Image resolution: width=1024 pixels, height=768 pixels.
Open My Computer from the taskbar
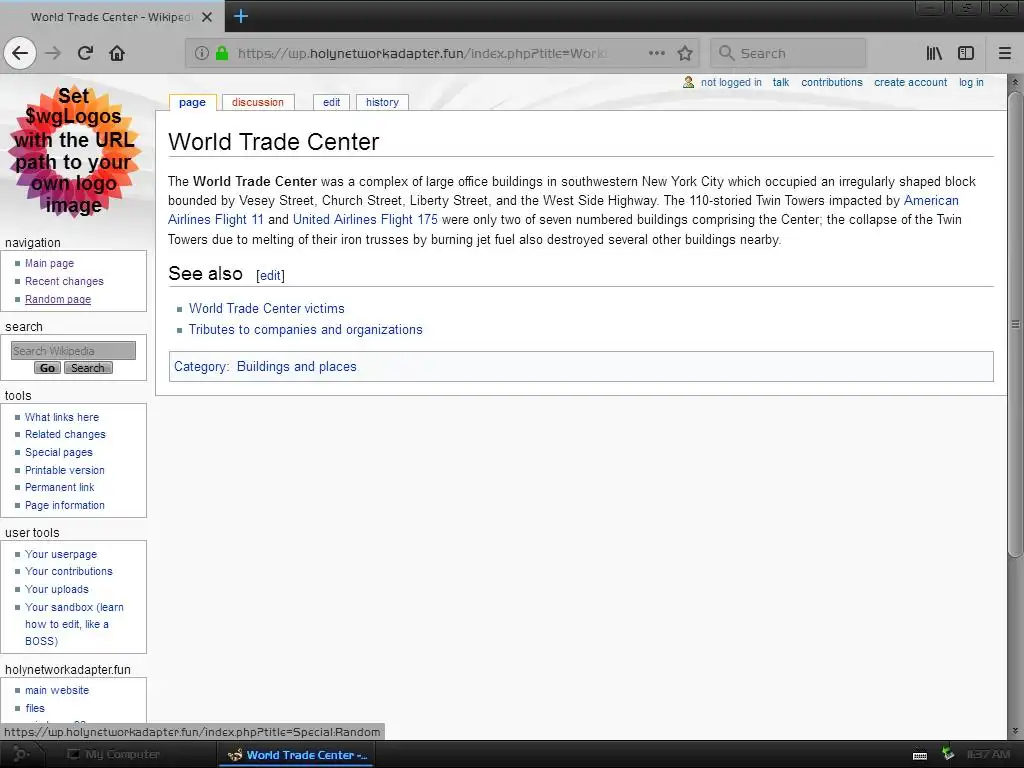(x=114, y=754)
